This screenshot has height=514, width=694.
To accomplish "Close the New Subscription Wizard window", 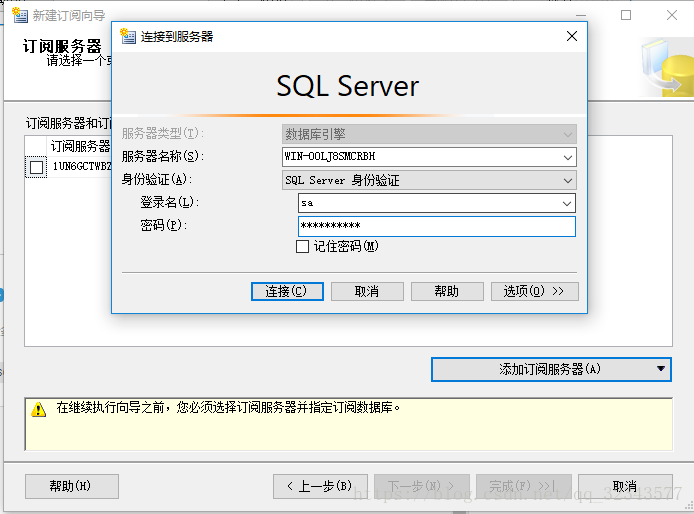I will point(672,15).
